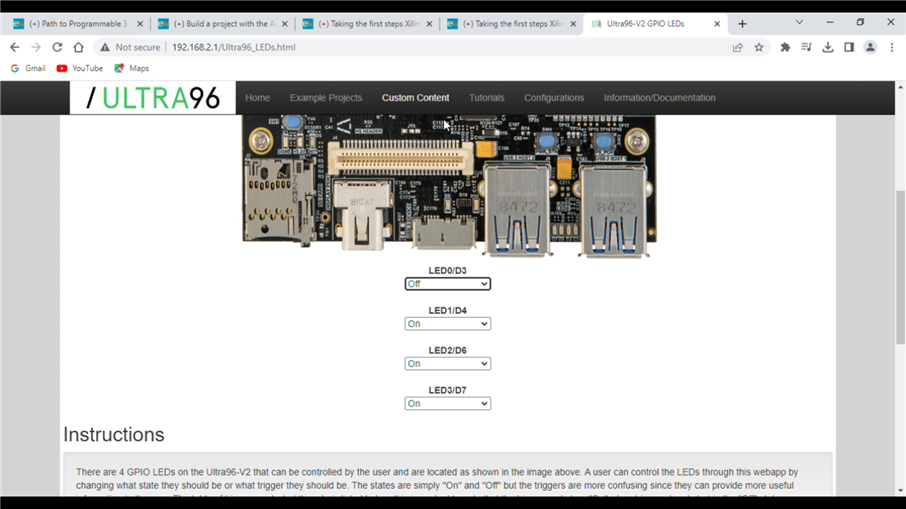Viewport: 906px width, 509px height.
Task: Click the browser forward arrow
Action: point(36,47)
